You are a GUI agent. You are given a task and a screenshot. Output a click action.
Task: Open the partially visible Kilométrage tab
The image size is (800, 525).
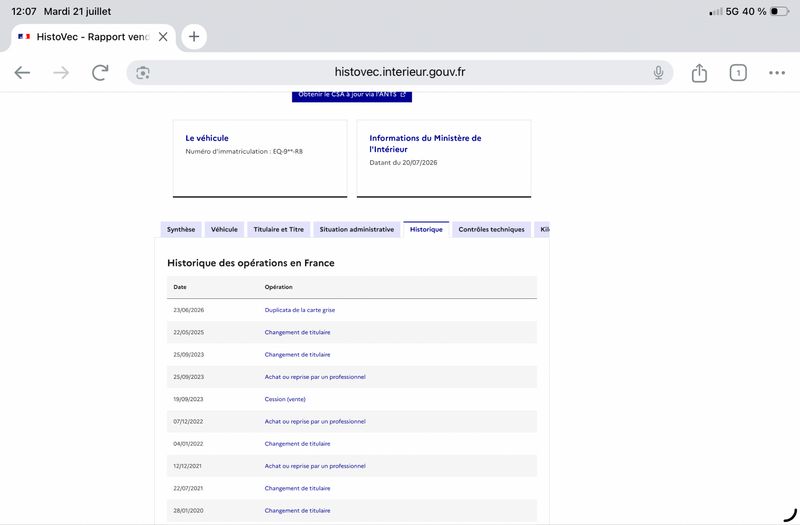[542, 230]
